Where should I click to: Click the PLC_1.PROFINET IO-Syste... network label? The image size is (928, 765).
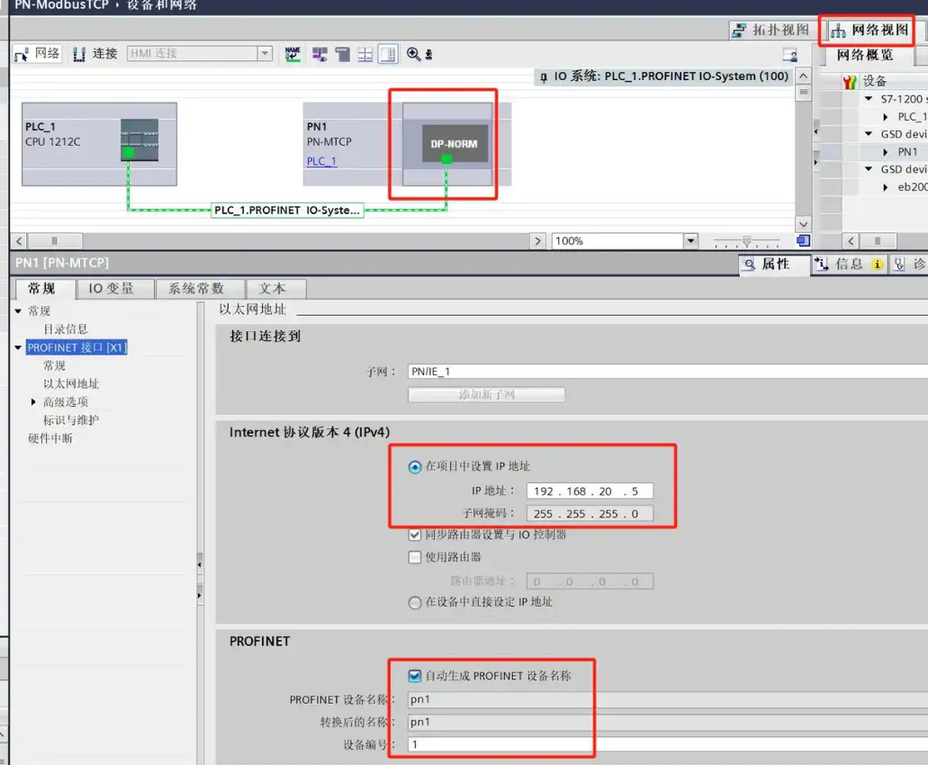pos(287,210)
